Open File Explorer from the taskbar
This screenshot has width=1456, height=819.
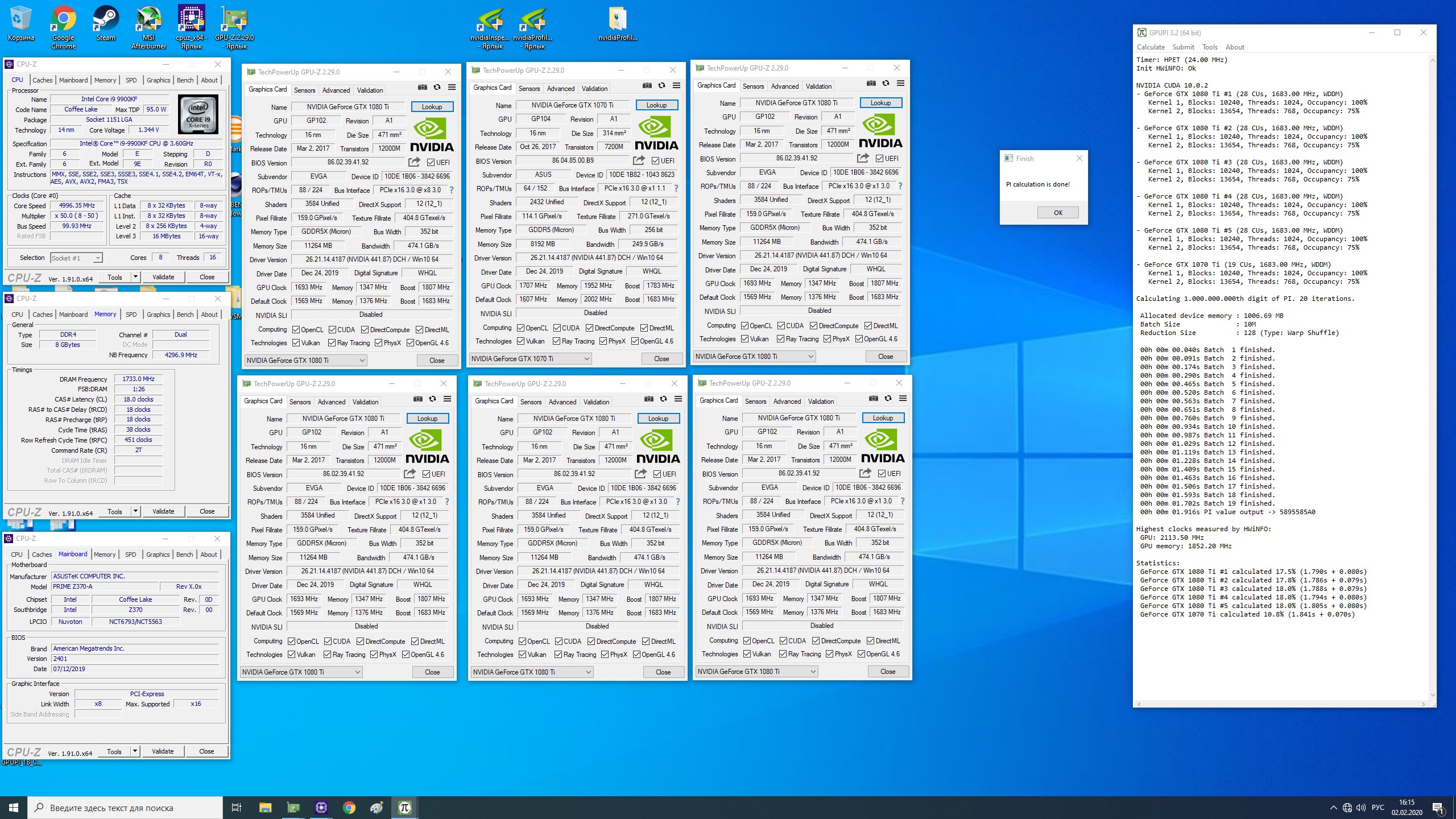(265, 807)
